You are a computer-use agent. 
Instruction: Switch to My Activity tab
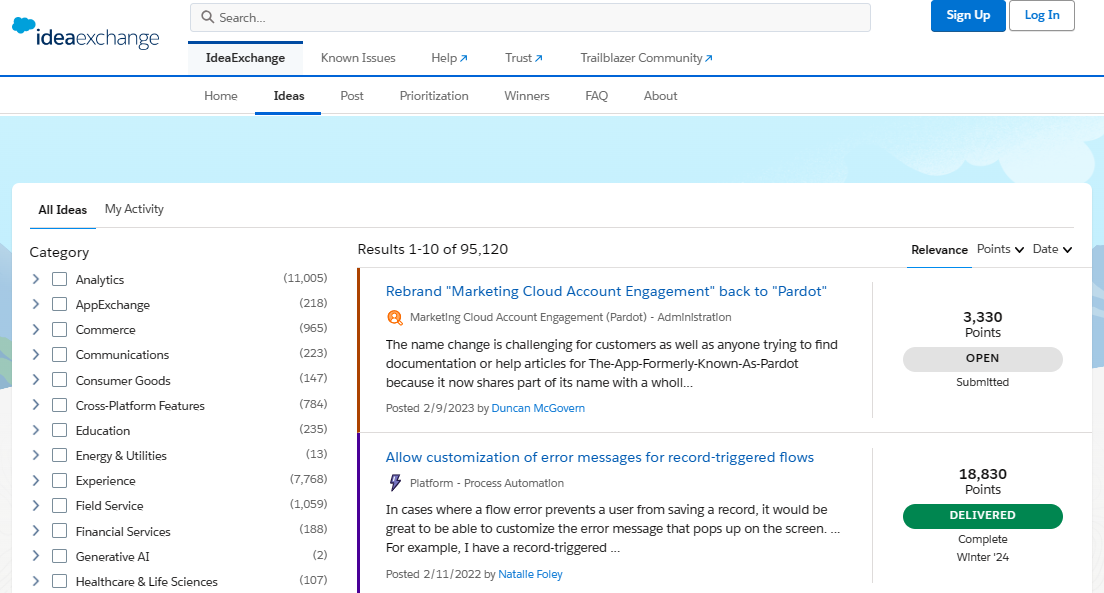click(x=134, y=209)
